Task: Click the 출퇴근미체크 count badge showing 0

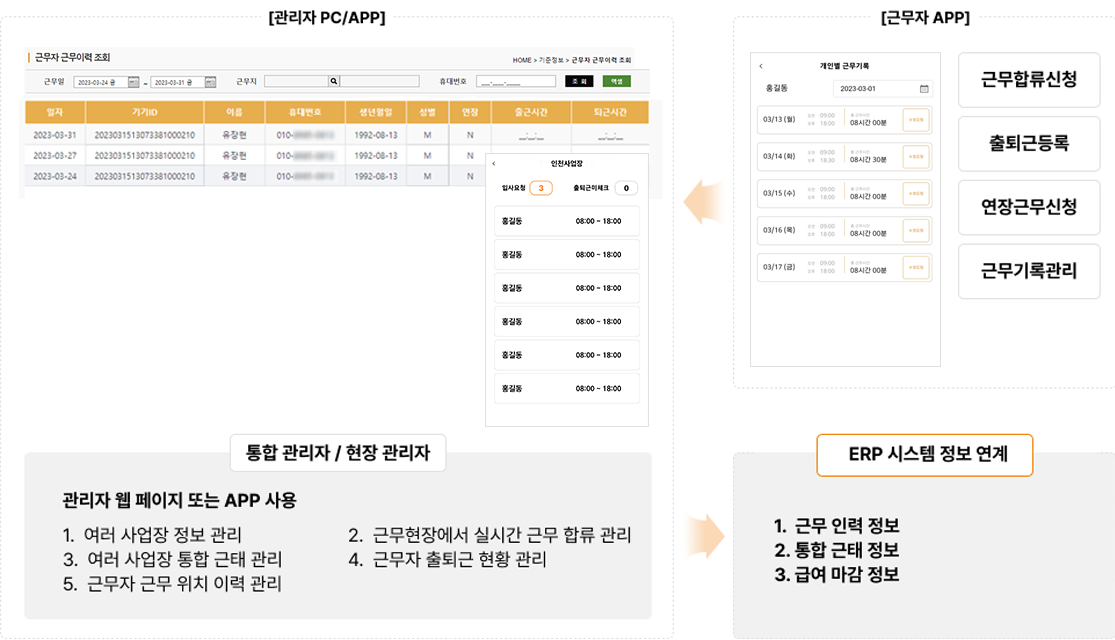Action: coord(626,188)
